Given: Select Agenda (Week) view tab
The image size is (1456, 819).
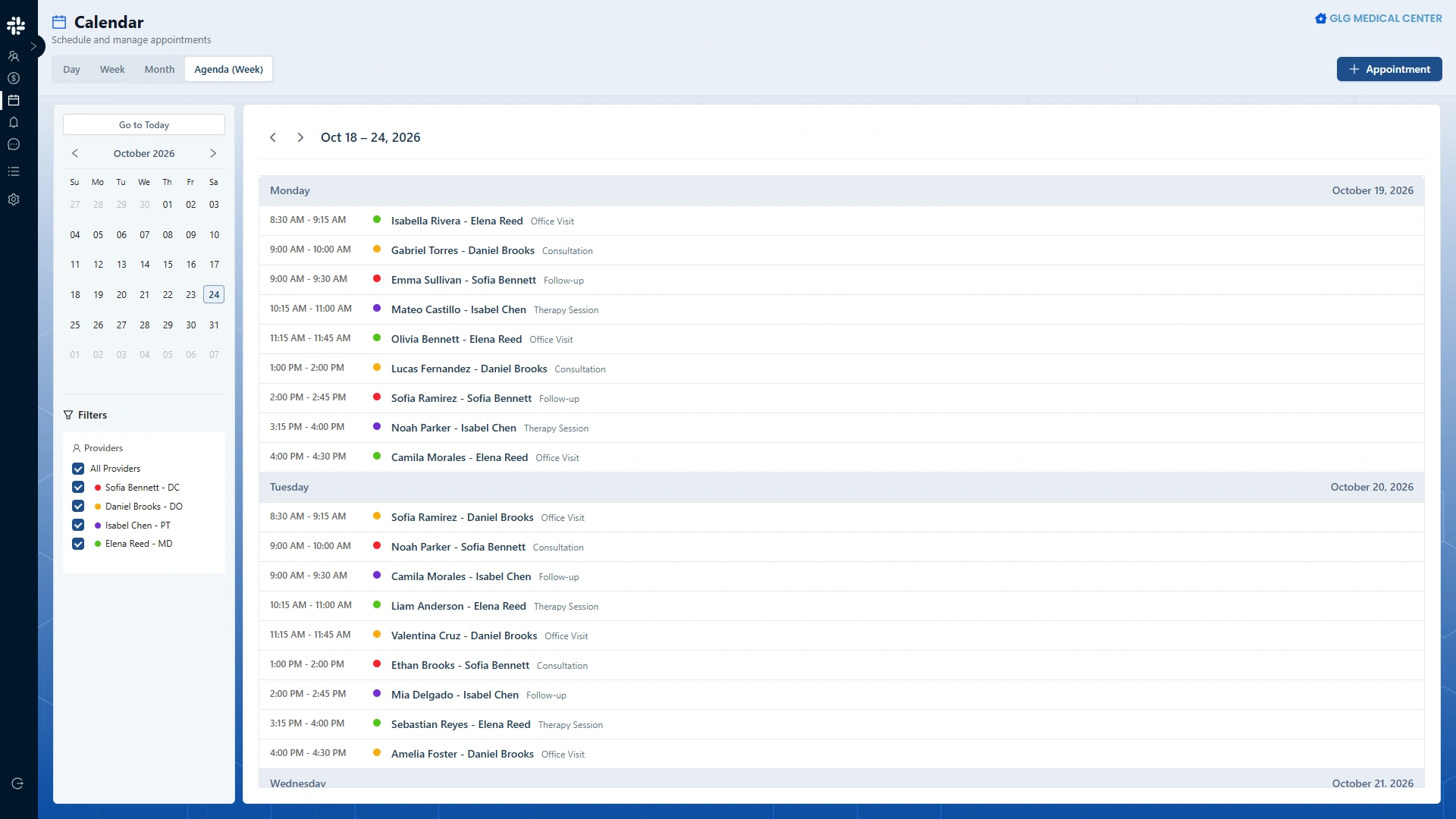Looking at the screenshot, I should point(228,69).
